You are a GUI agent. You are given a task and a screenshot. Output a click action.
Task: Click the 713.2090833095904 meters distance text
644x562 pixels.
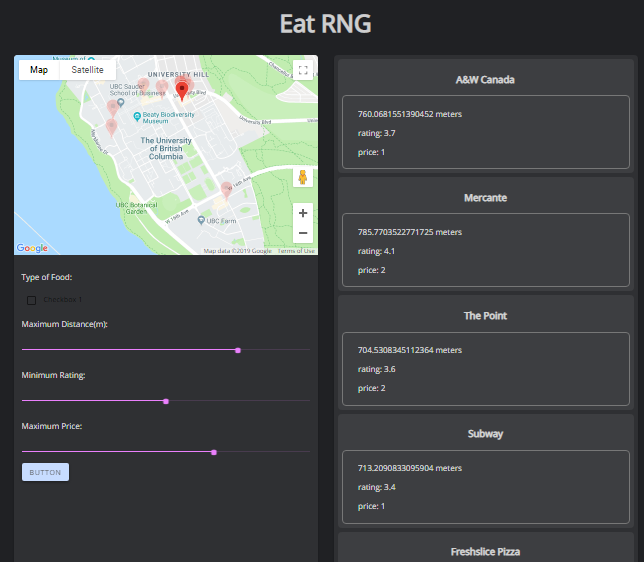tap(409, 468)
